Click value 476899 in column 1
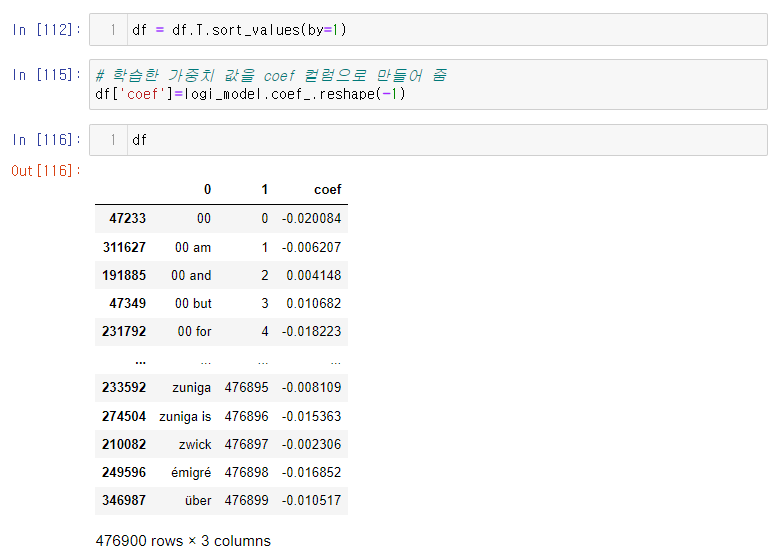The width and height of the screenshot is (772, 556). (247, 501)
